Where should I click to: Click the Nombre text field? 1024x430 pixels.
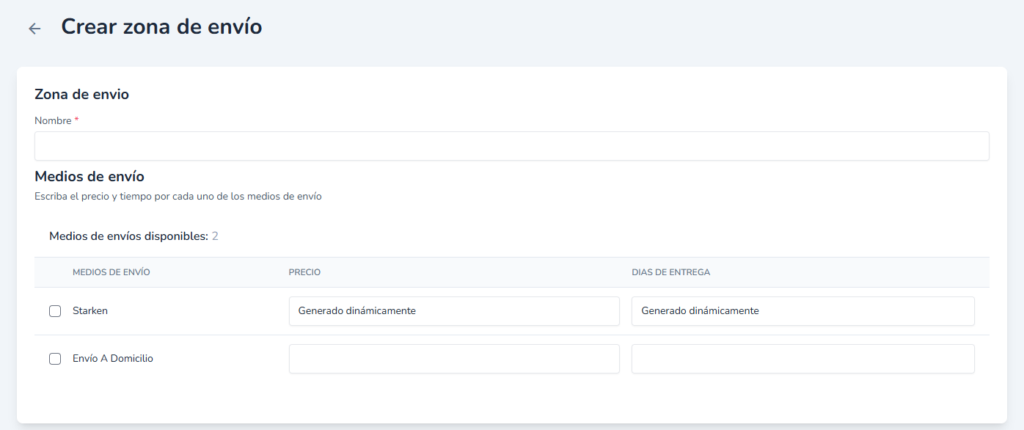click(511, 146)
